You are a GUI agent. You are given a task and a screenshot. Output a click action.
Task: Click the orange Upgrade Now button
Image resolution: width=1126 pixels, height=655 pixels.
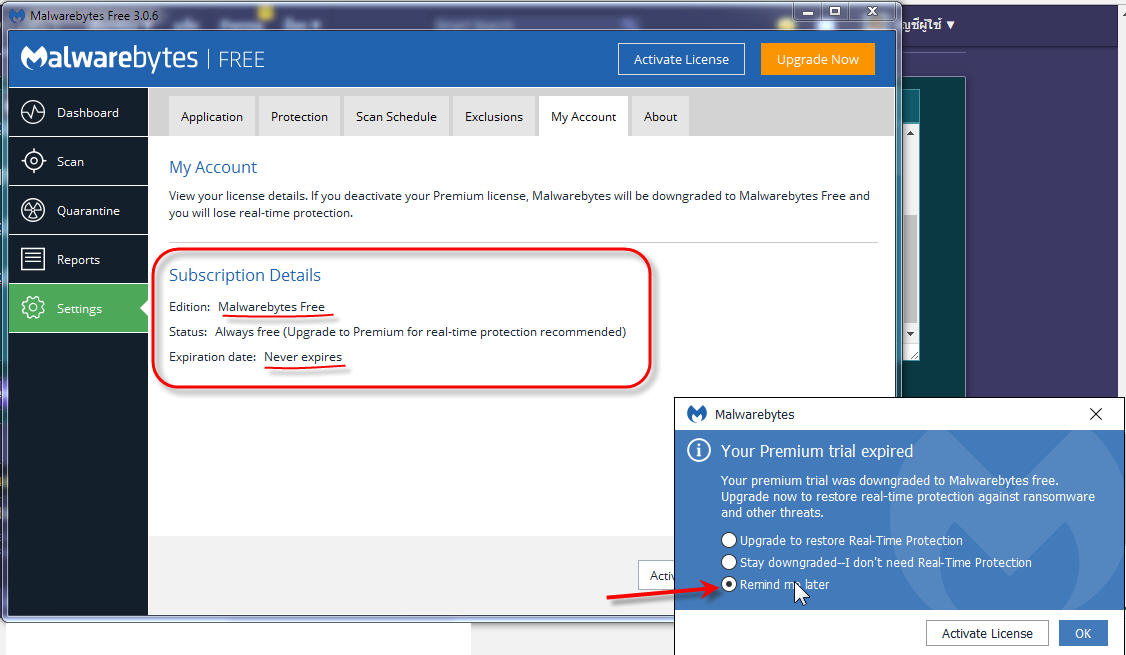pos(818,60)
